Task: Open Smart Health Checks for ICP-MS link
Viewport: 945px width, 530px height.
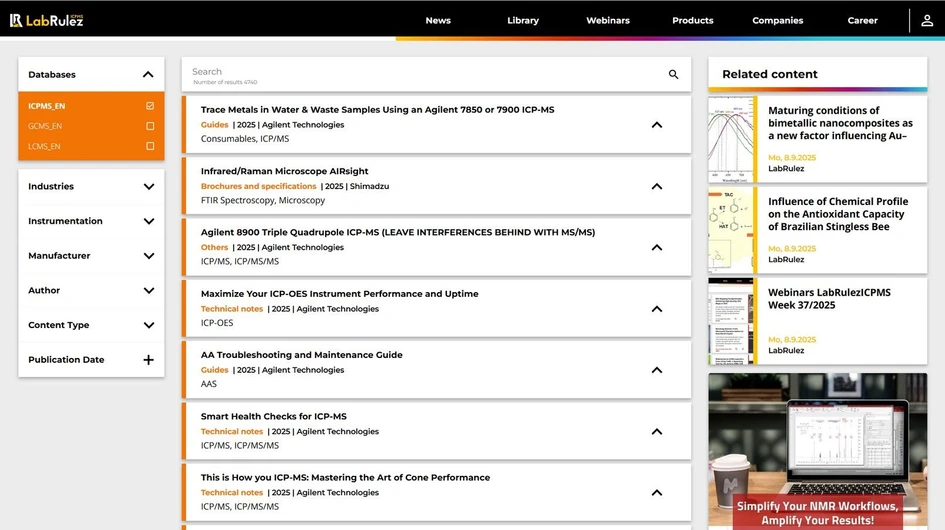Action: (273, 416)
